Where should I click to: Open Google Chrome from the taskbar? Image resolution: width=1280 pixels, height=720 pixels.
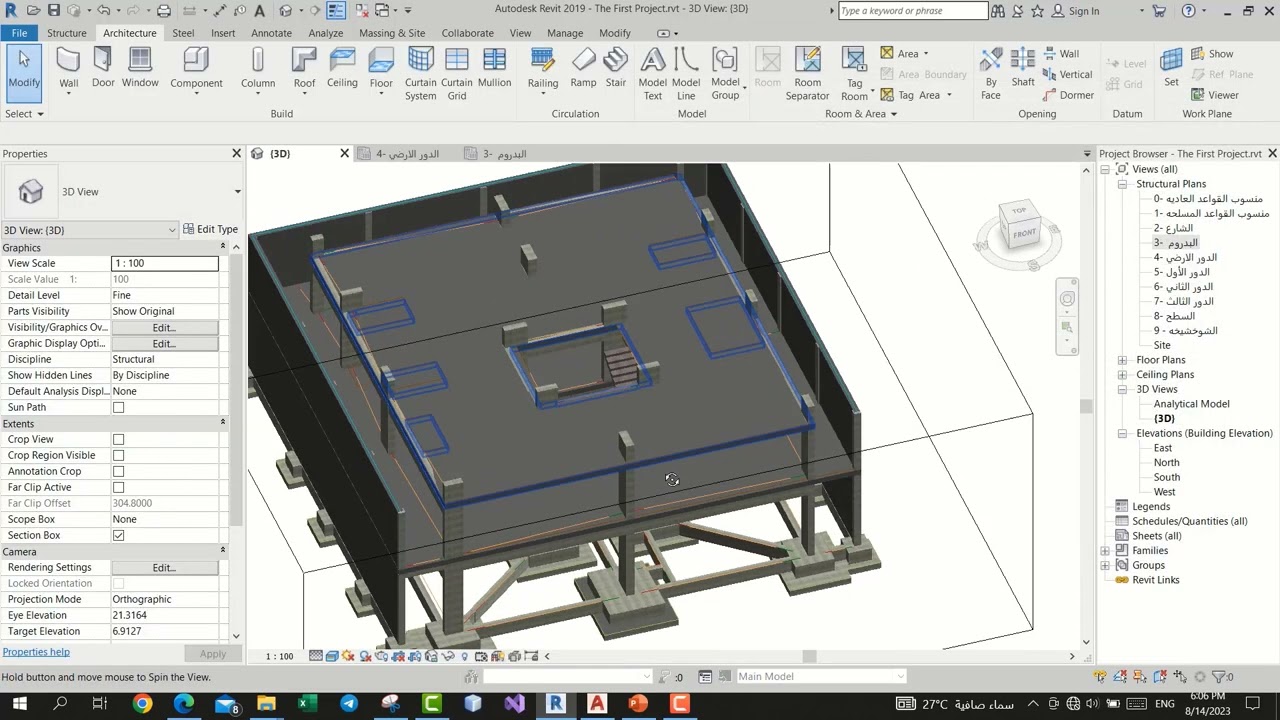pos(142,704)
